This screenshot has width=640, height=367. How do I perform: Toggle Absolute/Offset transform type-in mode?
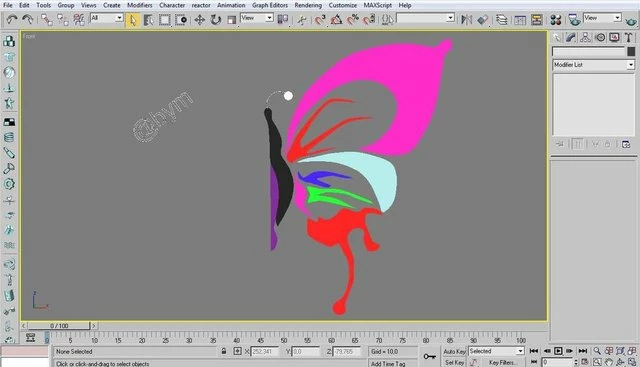pyautogui.click(x=237, y=351)
